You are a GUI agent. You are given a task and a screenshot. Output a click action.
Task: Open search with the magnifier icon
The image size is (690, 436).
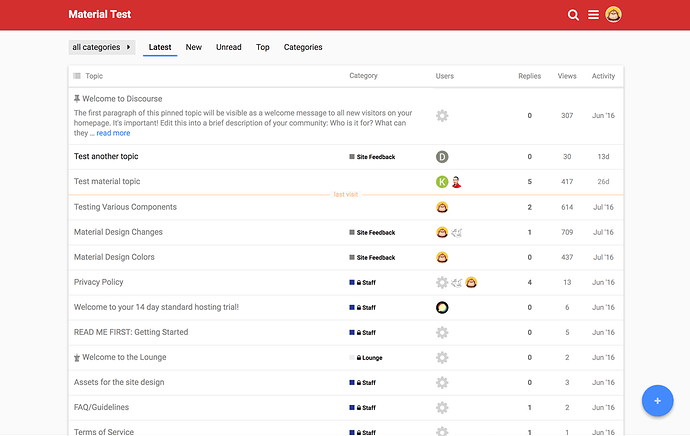tap(573, 15)
